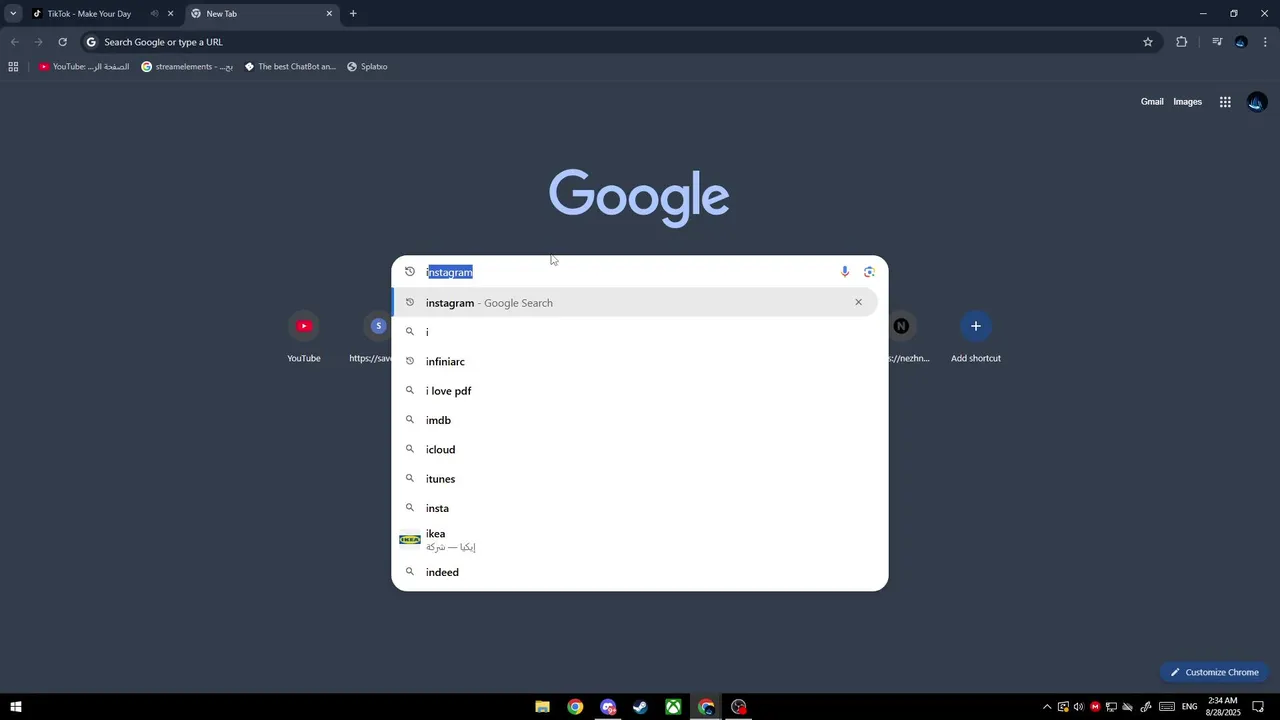Open the media controls toolbar icon

[x=1217, y=42]
